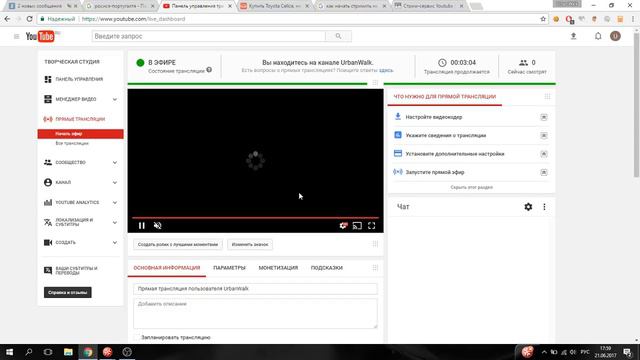
Task: Open 'Все трансляции' sidebar item
Action: click(x=72, y=143)
